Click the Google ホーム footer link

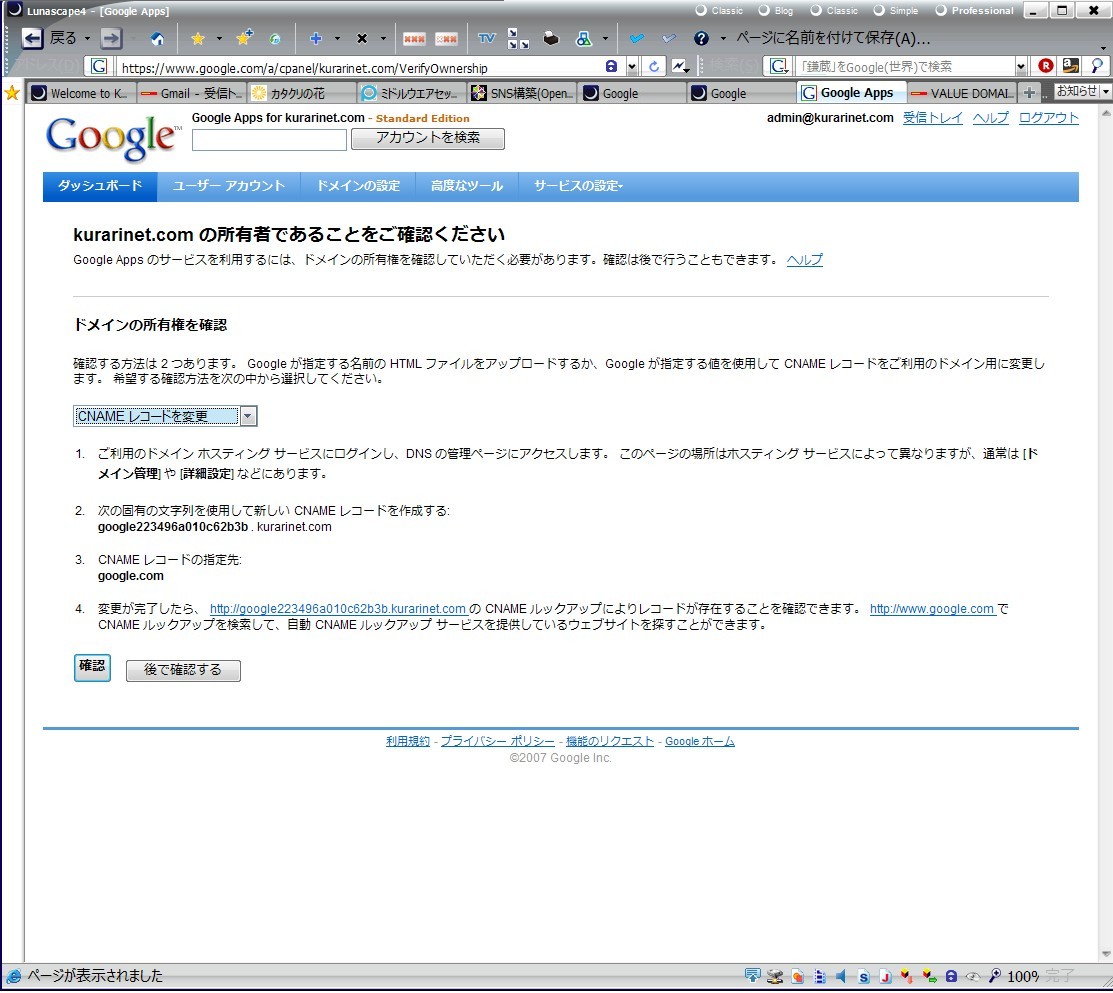(700, 741)
